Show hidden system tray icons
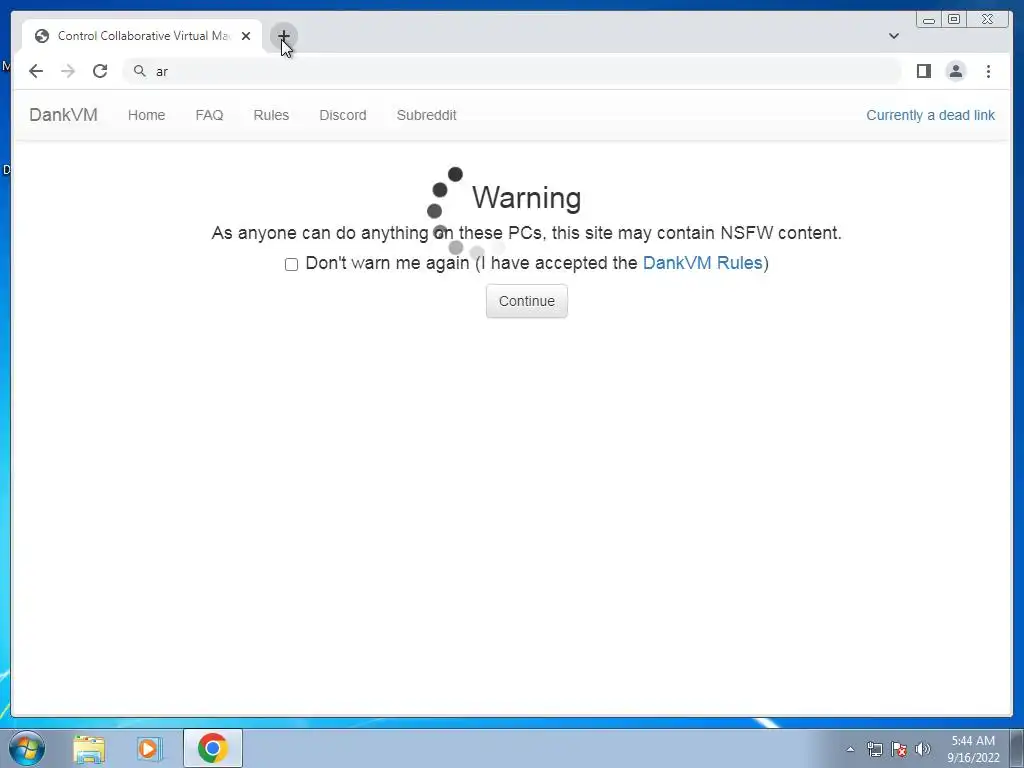 click(850, 749)
